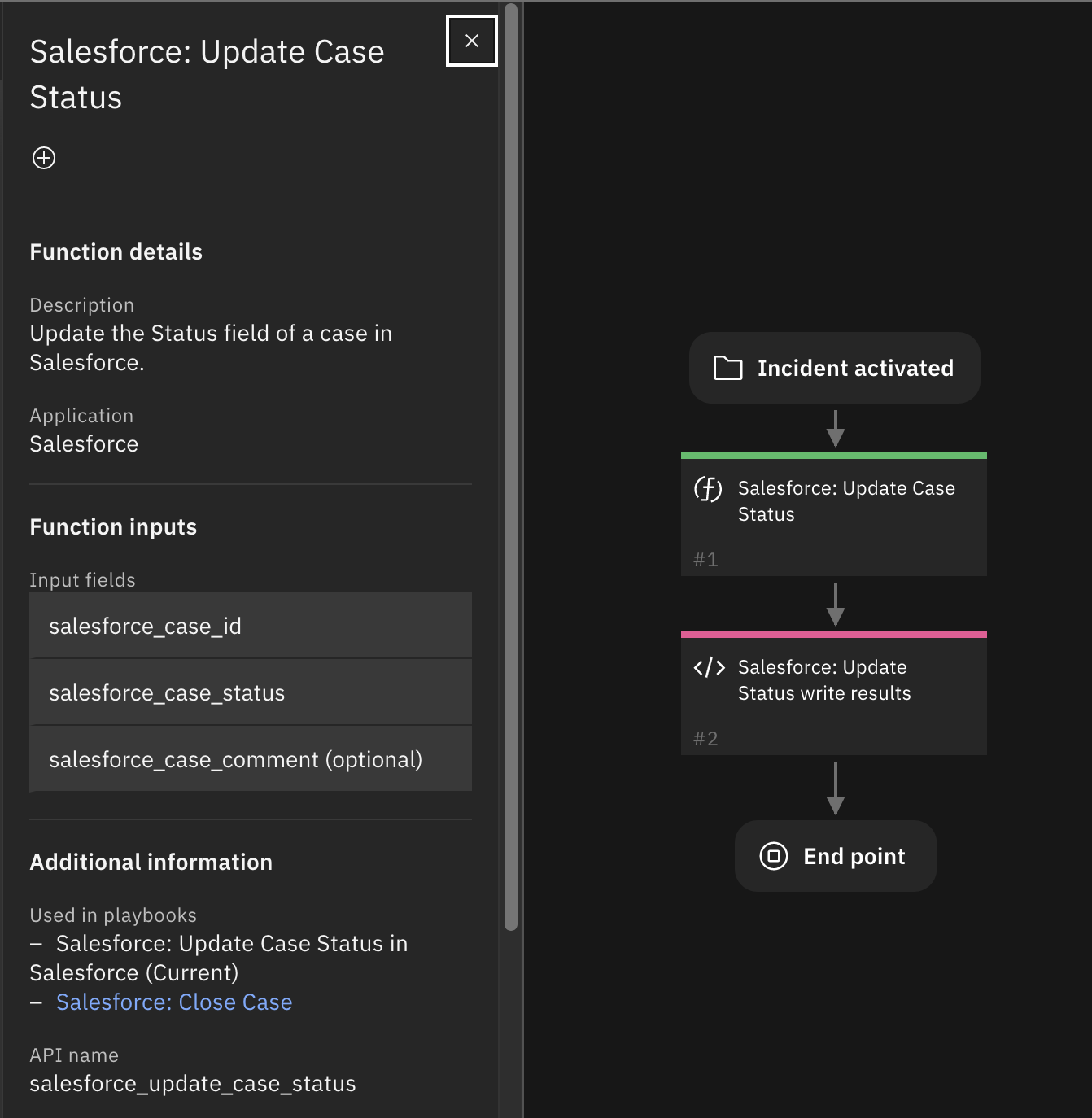Click the panel title Salesforce: Update Case Status

click(207, 75)
